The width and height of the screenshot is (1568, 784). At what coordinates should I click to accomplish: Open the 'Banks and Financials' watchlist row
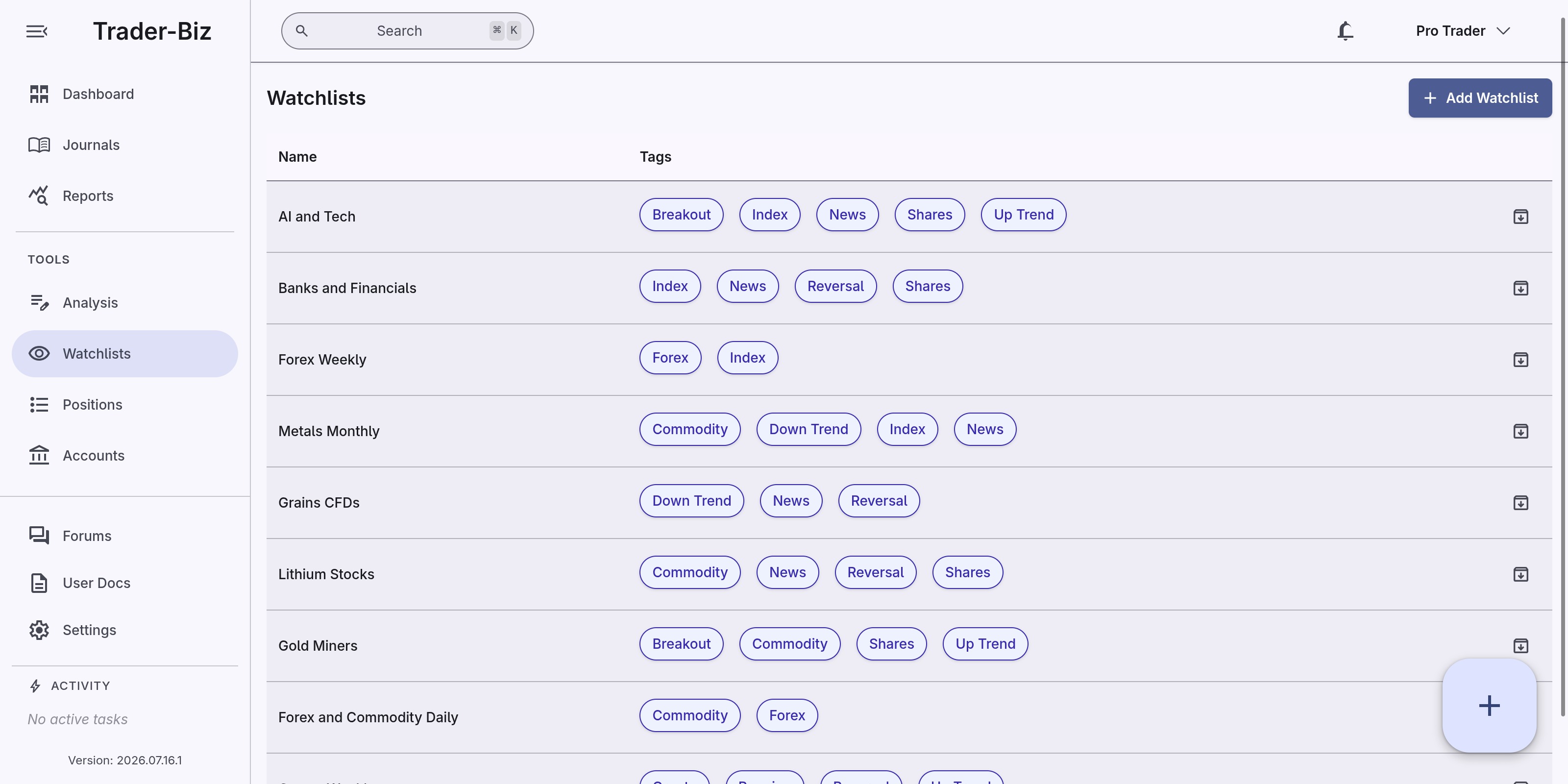pyautogui.click(x=909, y=288)
